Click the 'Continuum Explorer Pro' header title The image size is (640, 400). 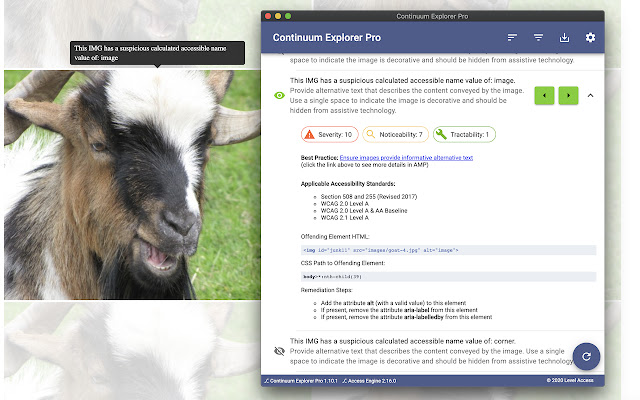[327, 38]
